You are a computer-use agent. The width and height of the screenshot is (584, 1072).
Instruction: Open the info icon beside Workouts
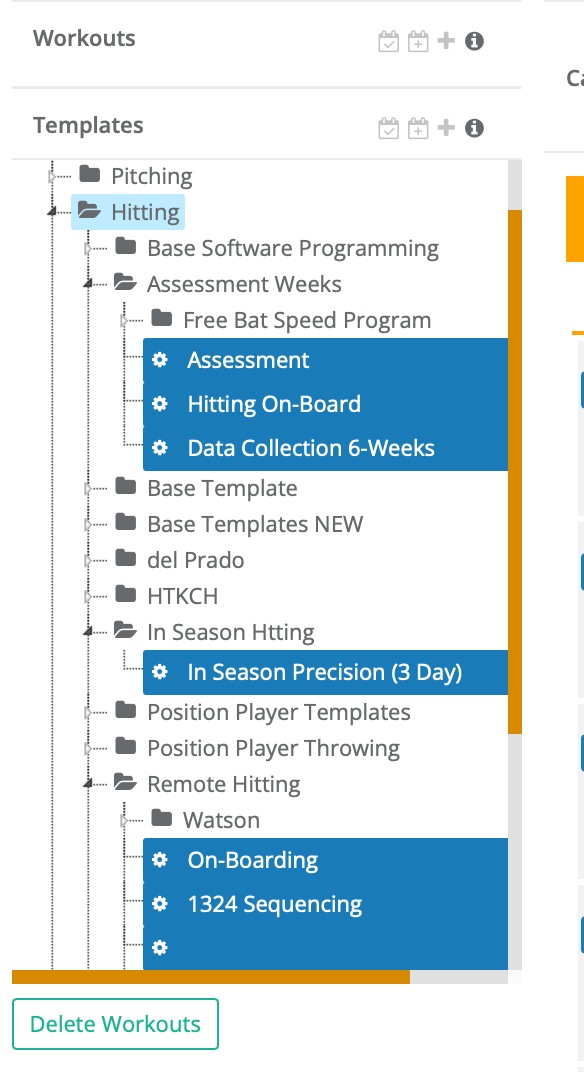pyautogui.click(x=475, y=41)
